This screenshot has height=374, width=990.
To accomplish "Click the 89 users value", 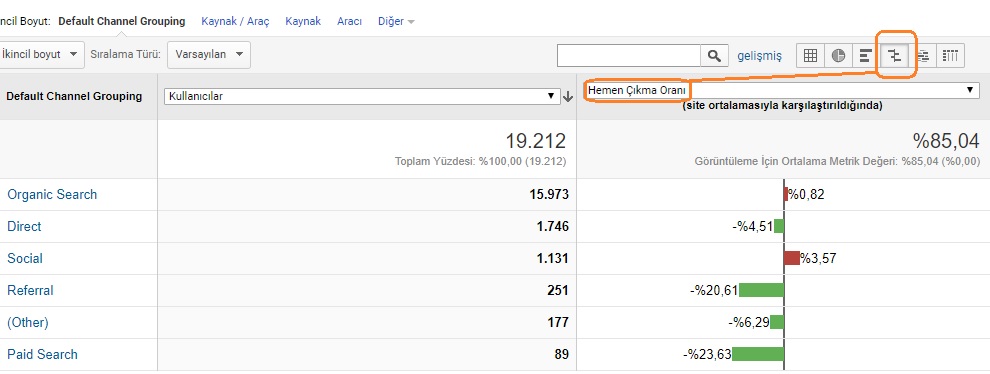I will (561, 354).
